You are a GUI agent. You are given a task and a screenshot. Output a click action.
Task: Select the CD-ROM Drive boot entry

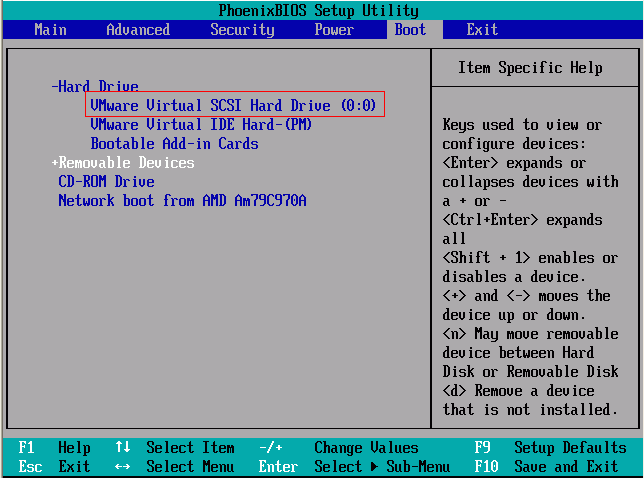point(106,182)
